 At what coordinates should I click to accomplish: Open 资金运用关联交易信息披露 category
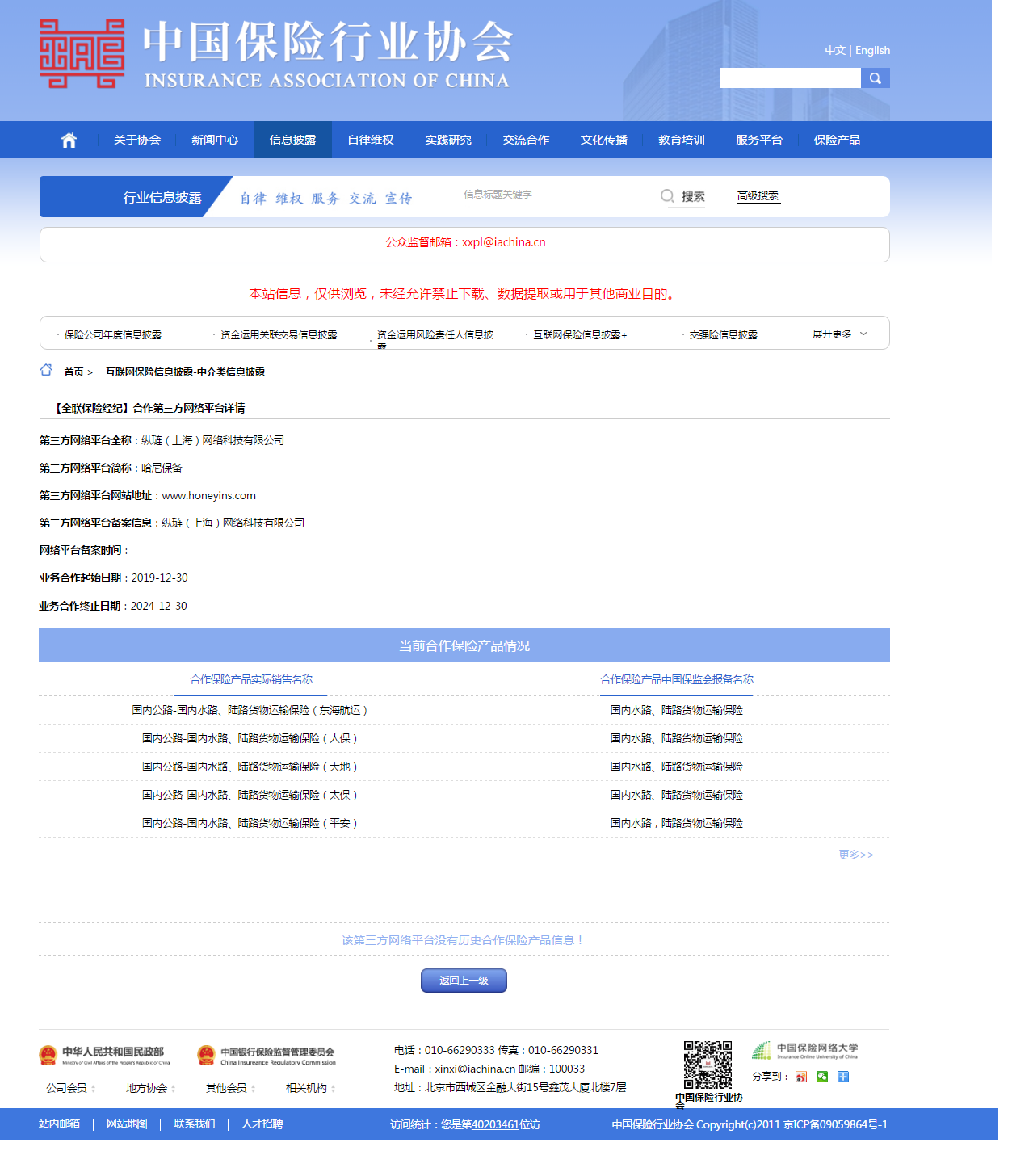coord(279,334)
